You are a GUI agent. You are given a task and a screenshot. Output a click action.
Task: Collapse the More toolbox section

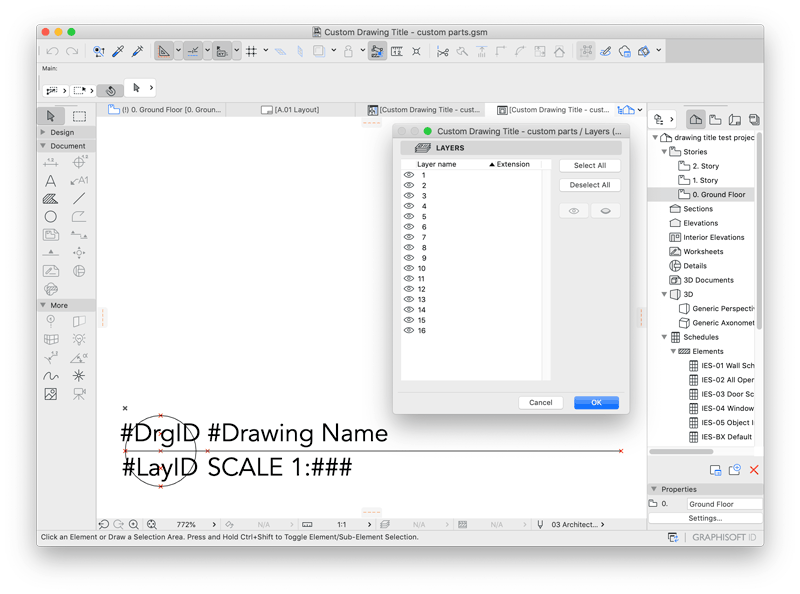(x=43, y=305)
